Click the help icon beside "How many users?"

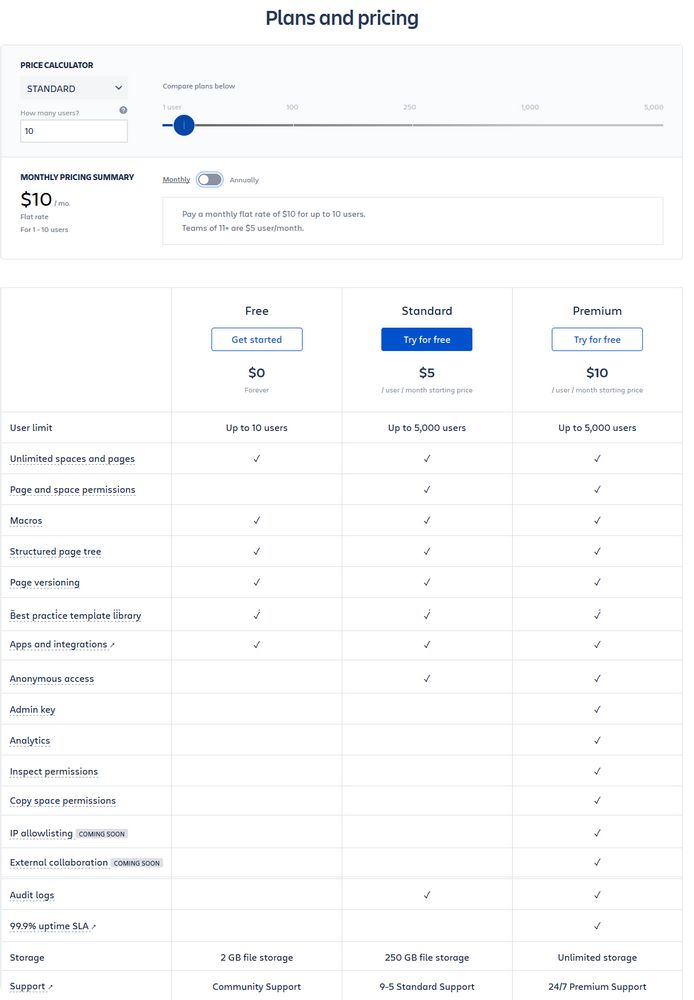[123, 110]
